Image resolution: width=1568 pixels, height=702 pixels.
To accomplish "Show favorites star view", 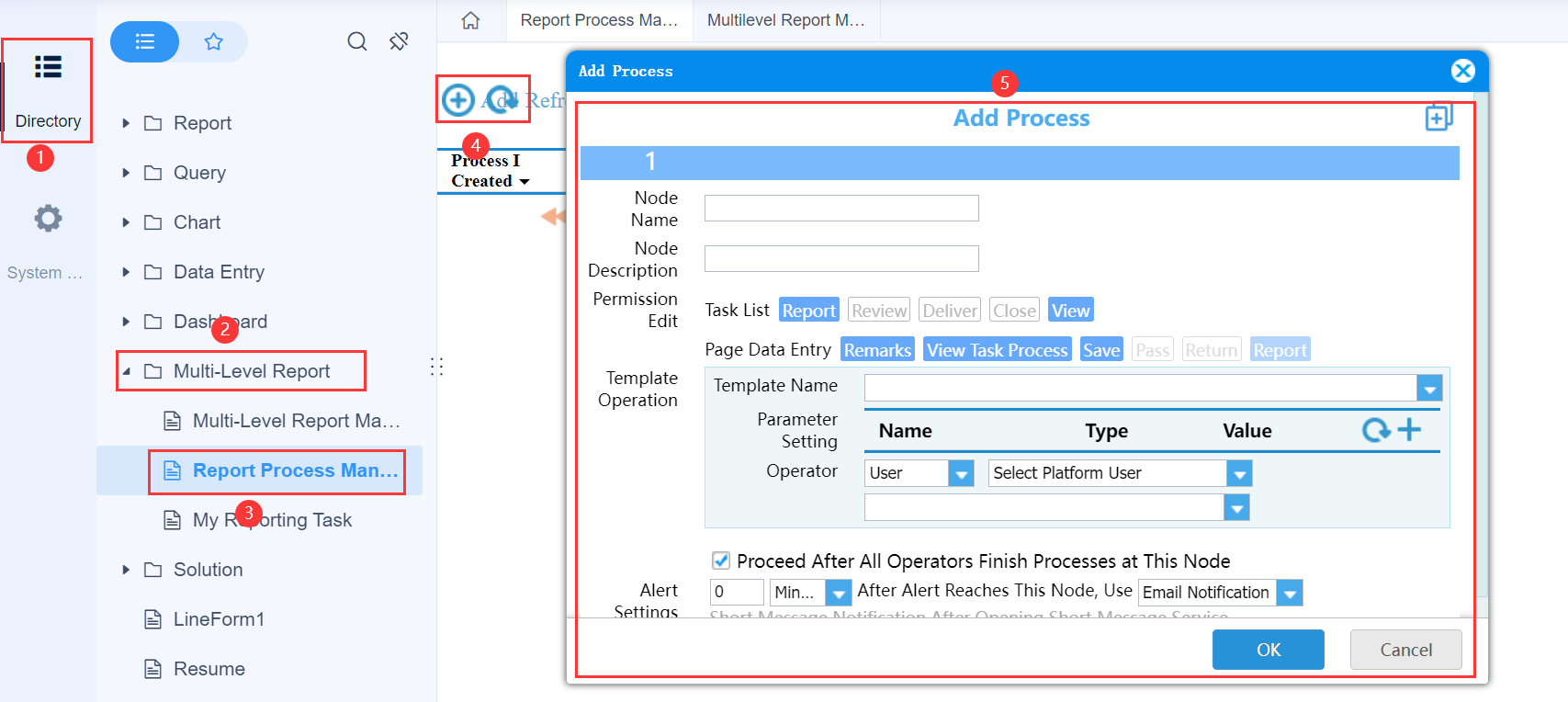I will tap(214, 41).
